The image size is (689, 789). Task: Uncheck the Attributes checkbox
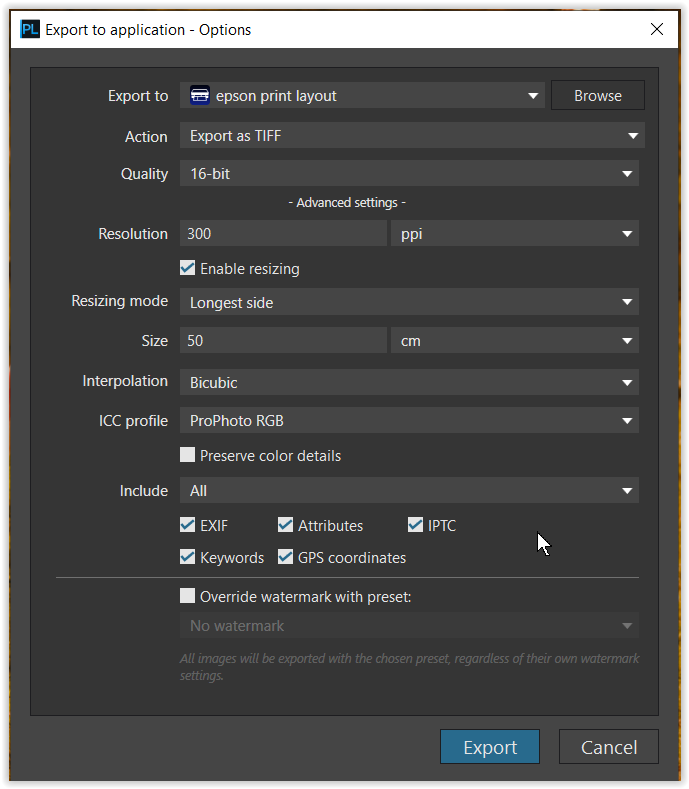[x=285, y=525]
